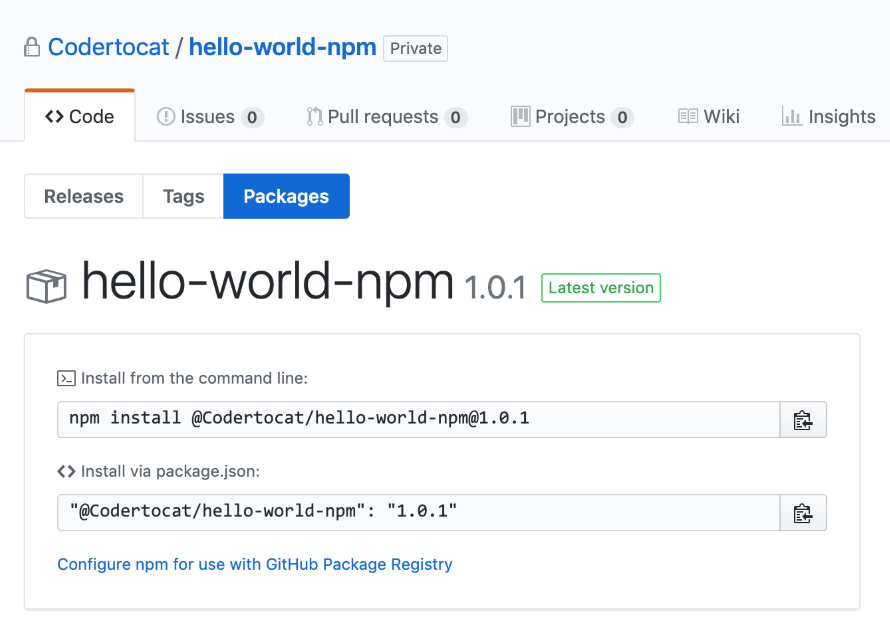The width and height of the screenshot is (890, 630).
Task: Open the Codertocat owner link
Action: click(x=108, y=47)
